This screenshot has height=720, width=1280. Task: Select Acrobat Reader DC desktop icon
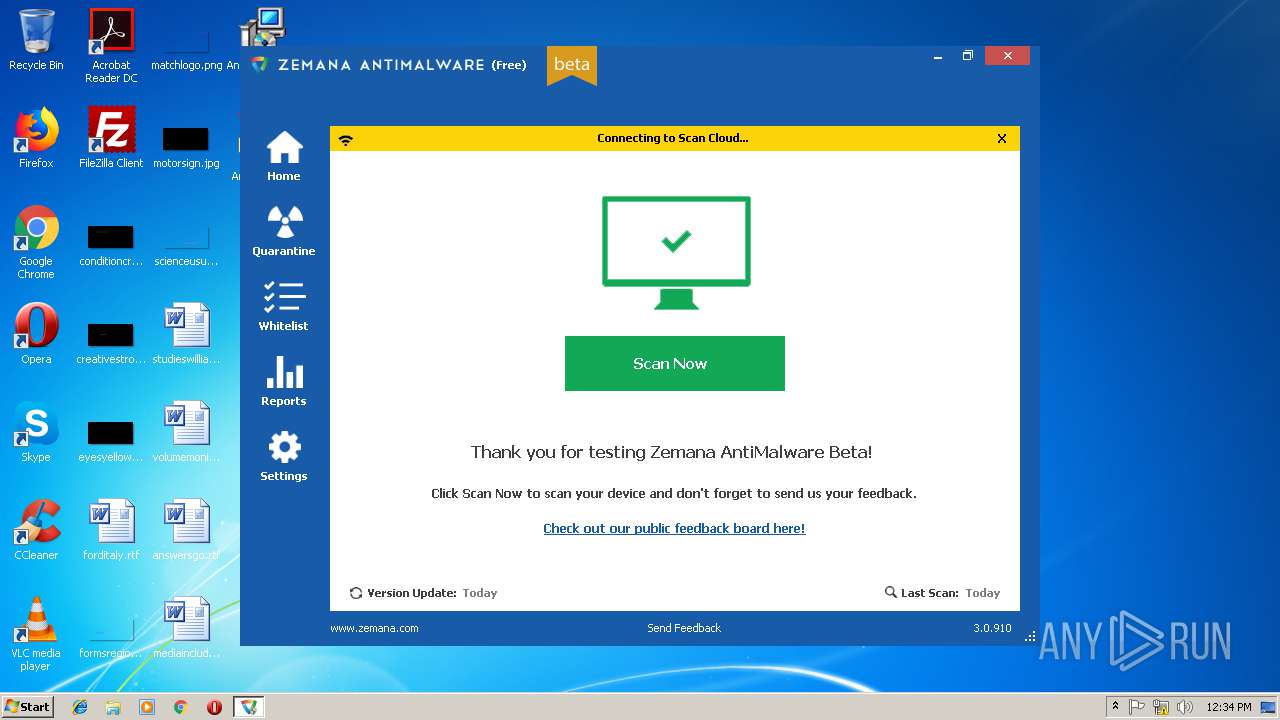pyautogui.click(x=111, y=46)
